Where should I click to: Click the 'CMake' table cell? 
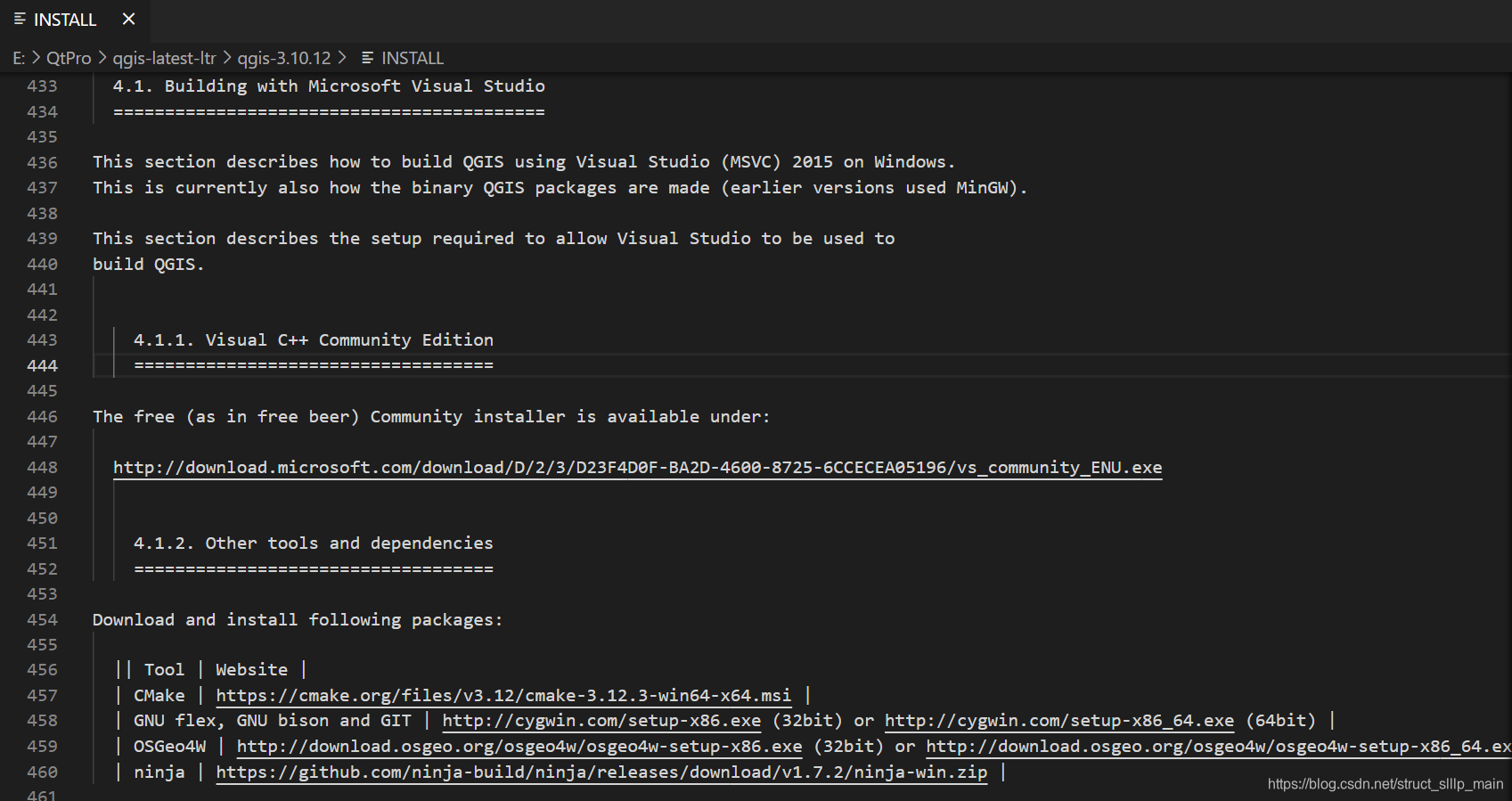coord(159,696)
